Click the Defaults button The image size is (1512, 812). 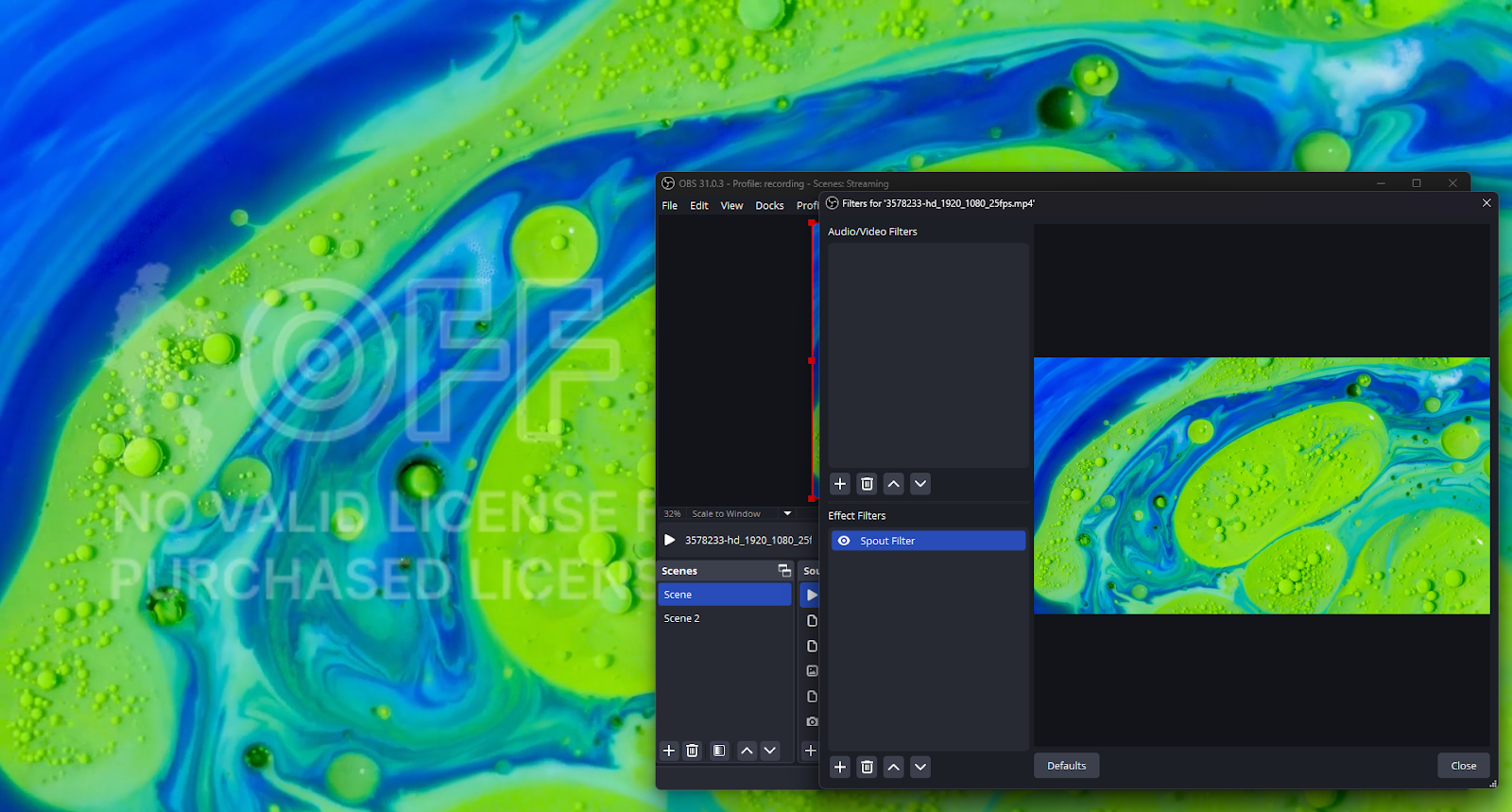[1066, 766]
